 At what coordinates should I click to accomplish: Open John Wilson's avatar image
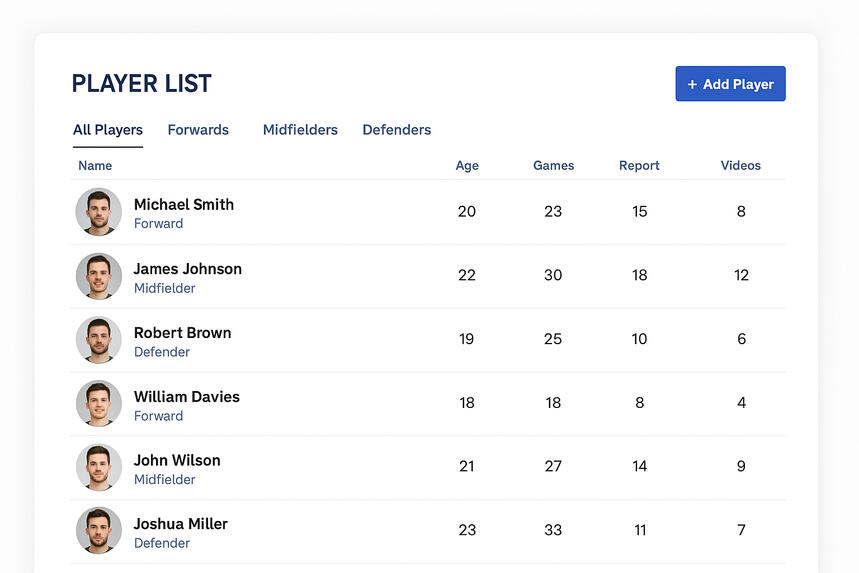tap(99, 467)
